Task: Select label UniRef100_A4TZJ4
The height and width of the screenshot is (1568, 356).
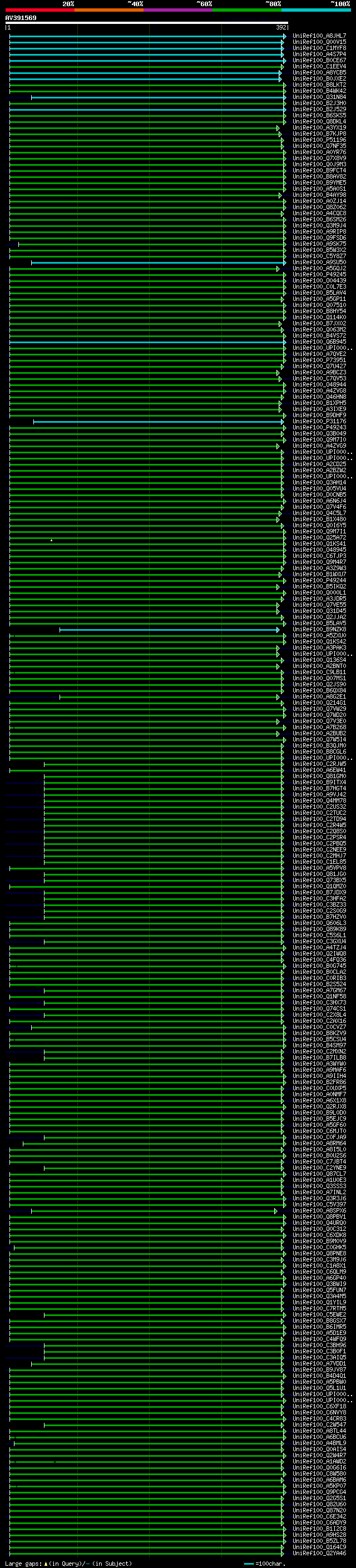Action: (319, 948)
